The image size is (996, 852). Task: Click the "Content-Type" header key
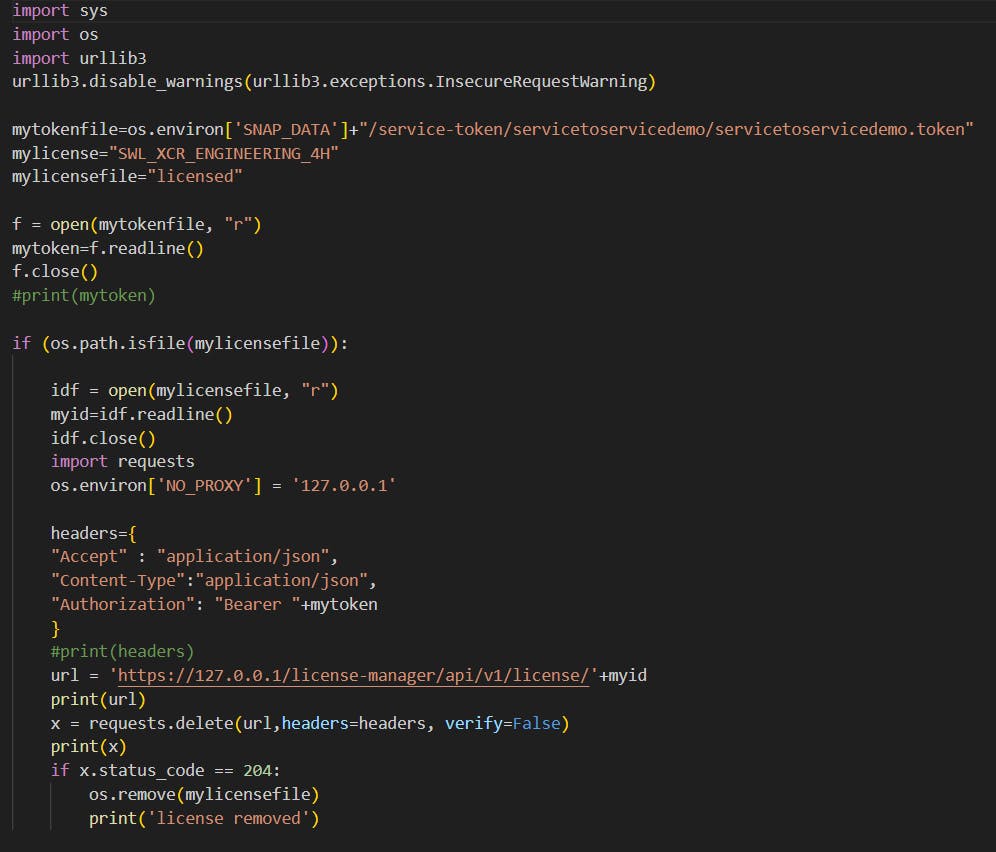pos(118,581)
